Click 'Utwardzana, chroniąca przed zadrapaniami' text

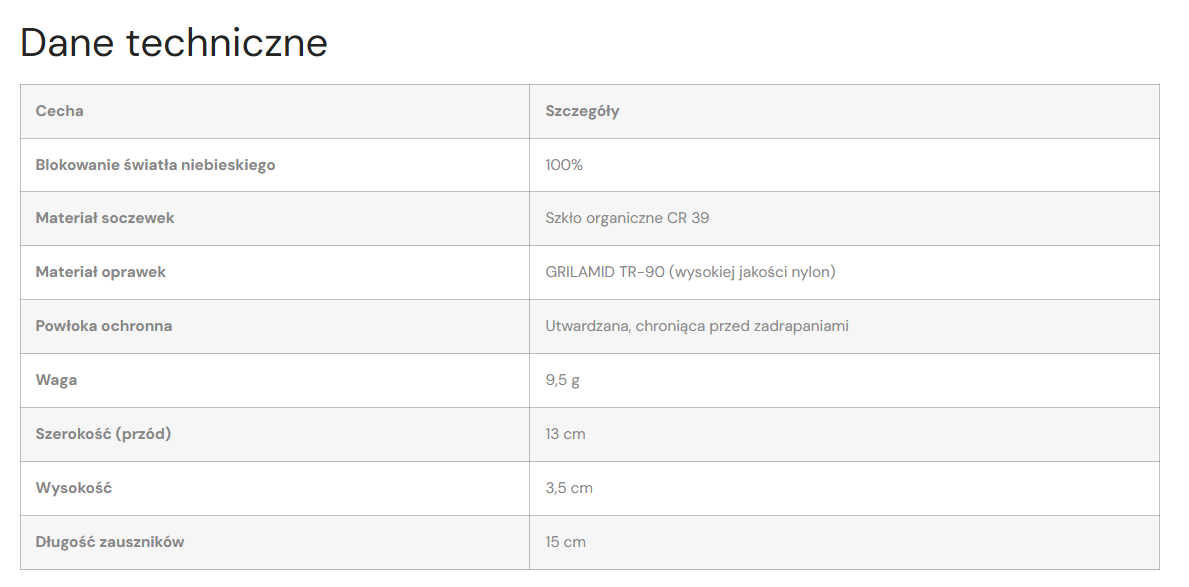(x=697, y=326)
